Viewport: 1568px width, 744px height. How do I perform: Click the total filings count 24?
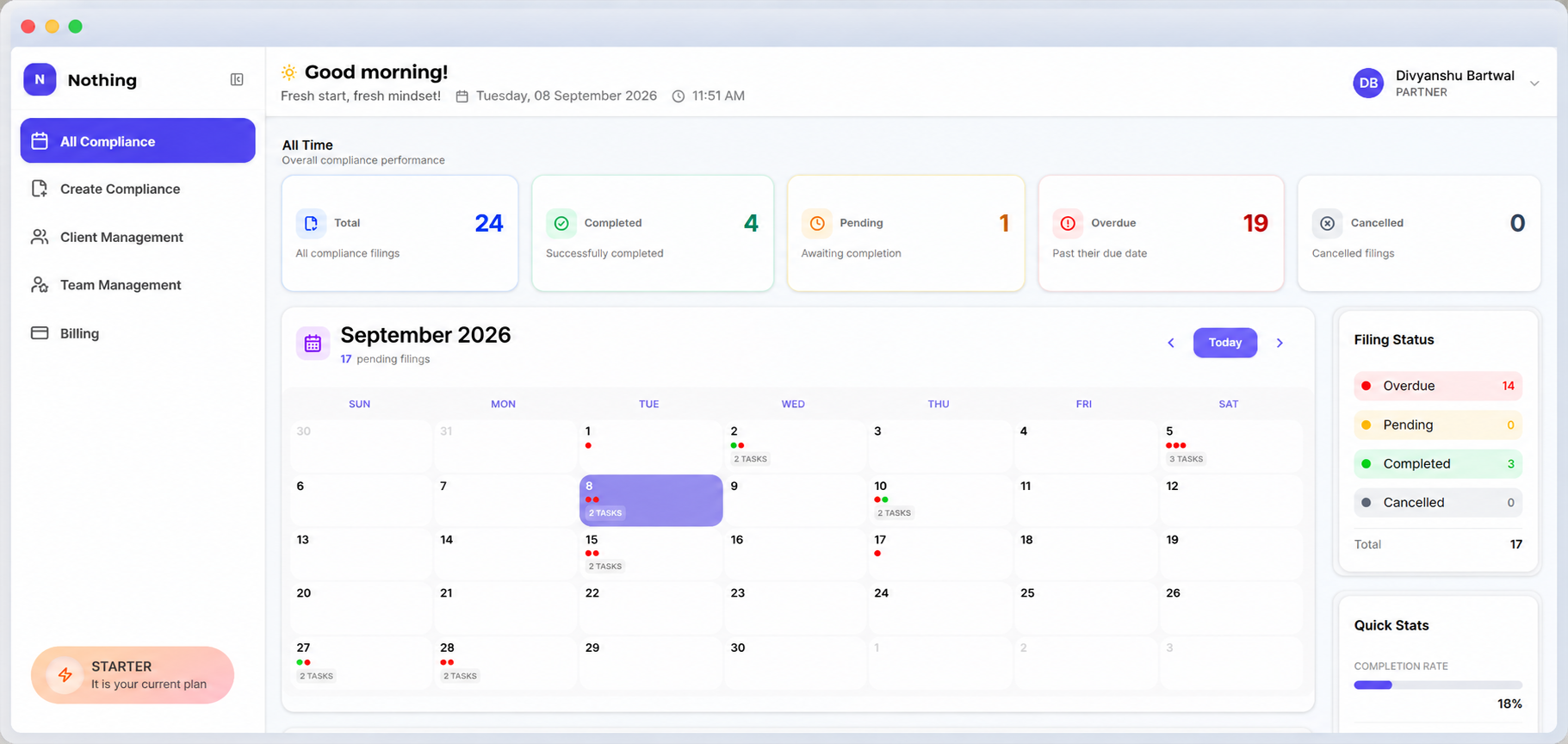pyautogui.click(x=489, y=224)
